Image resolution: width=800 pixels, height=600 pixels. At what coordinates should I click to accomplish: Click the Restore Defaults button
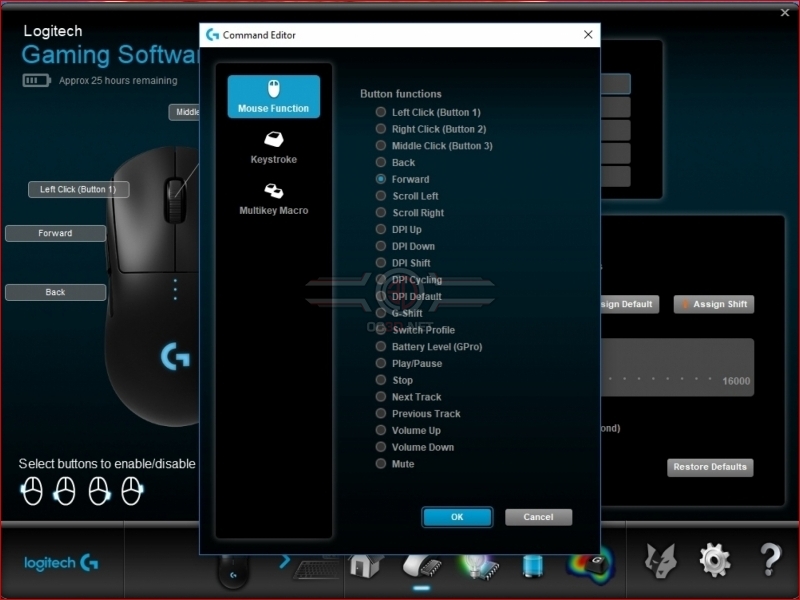click(710, 467)
